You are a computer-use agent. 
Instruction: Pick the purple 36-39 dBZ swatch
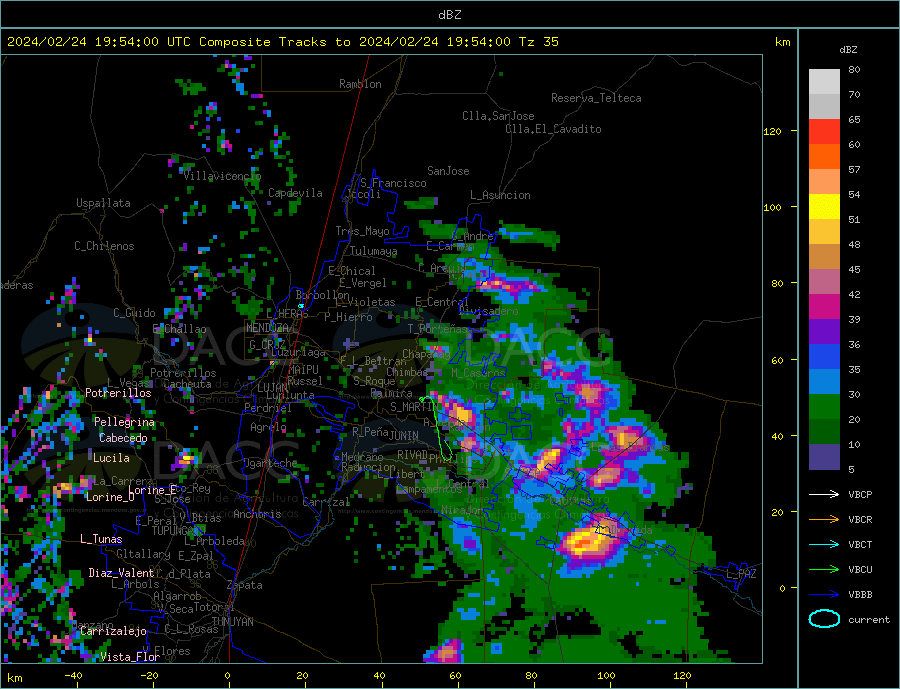tap(824, 332)
